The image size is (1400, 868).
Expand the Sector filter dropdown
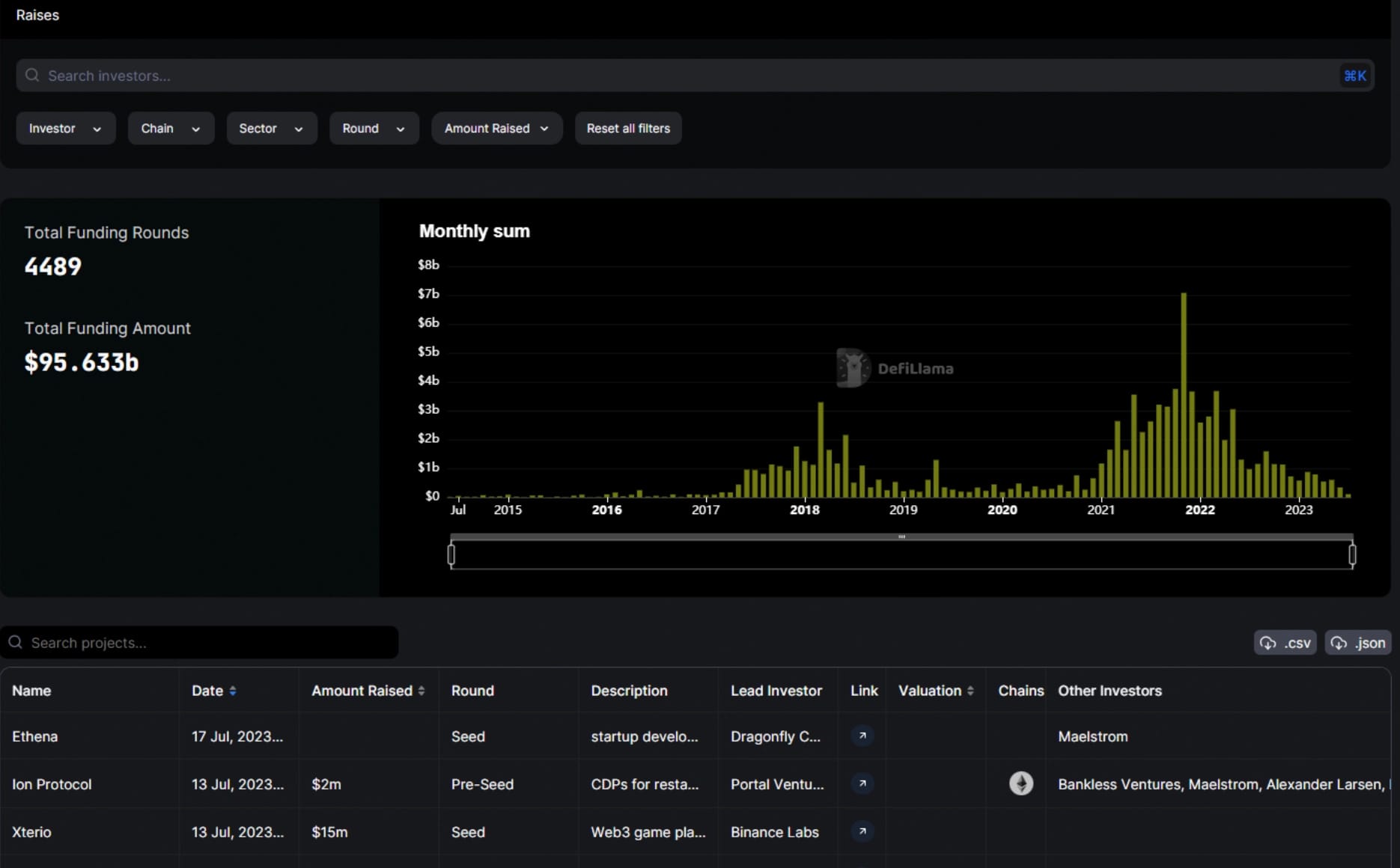tap(271, 128)
